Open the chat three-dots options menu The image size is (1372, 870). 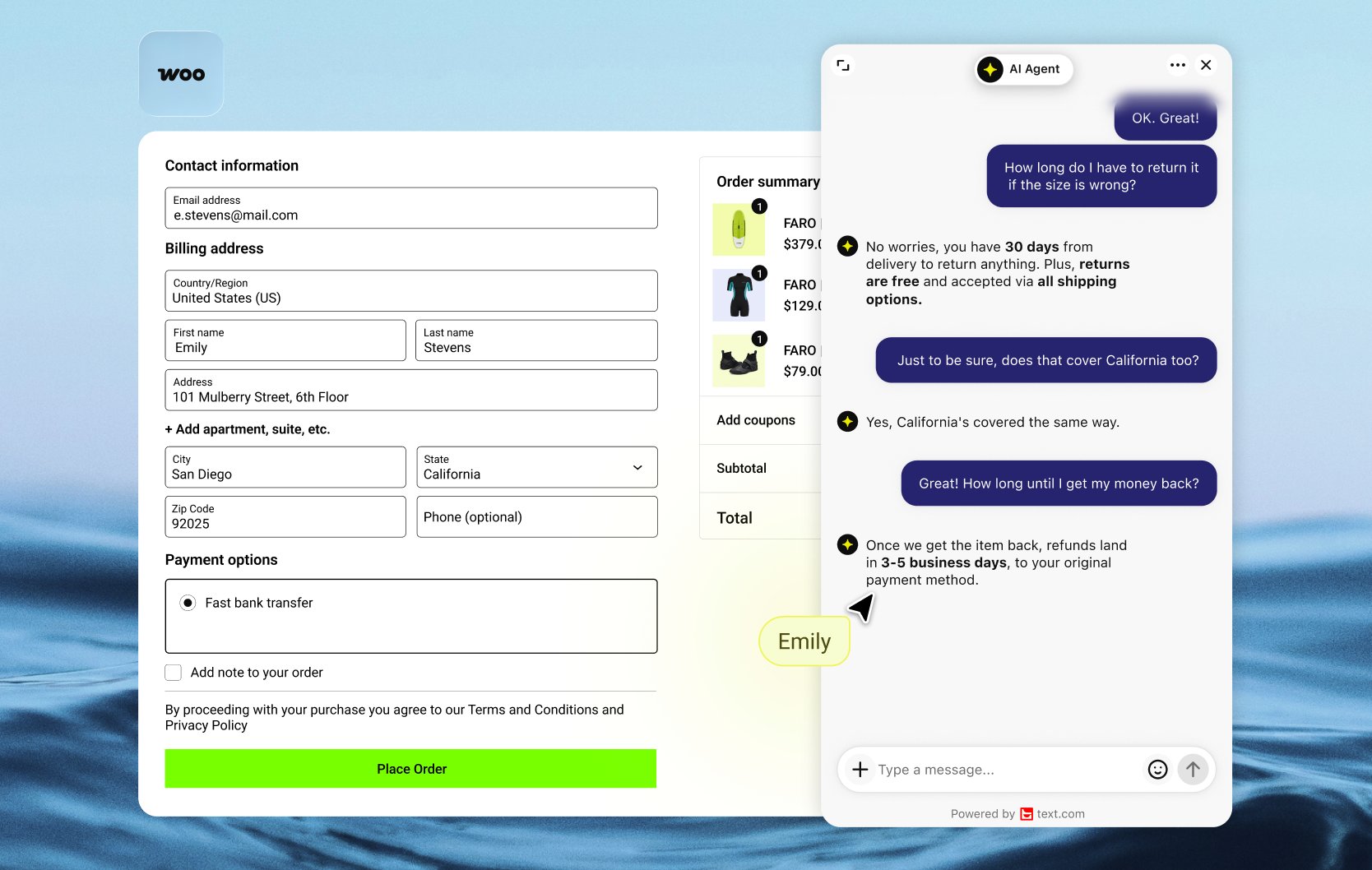coord(1178,65)
